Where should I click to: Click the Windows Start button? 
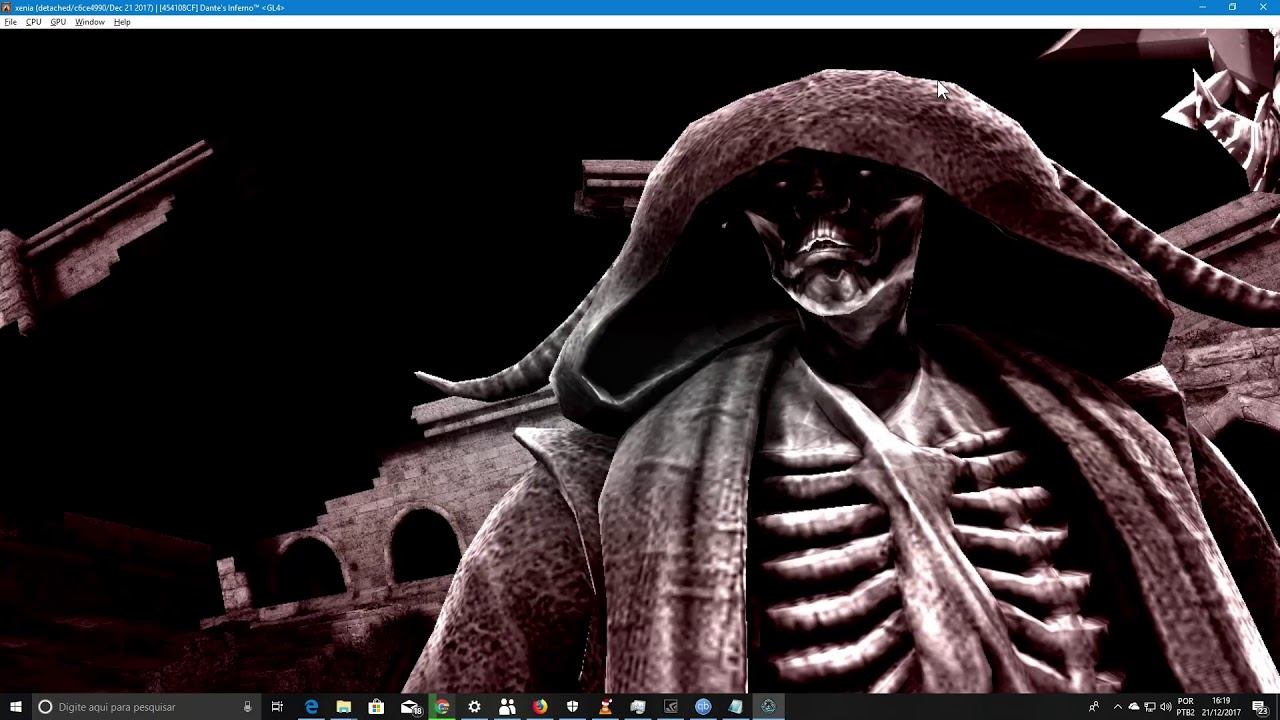[16, 707]
